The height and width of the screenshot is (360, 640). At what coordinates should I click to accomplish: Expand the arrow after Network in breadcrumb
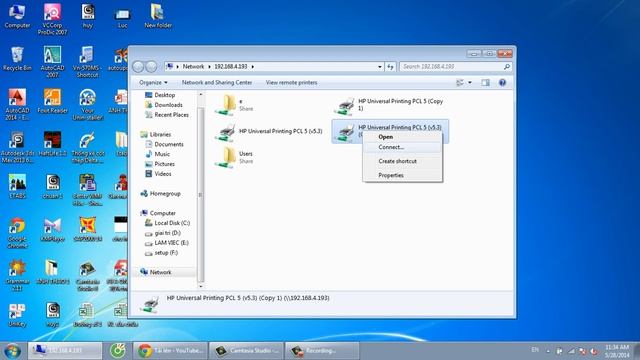(x=209, y=67)
